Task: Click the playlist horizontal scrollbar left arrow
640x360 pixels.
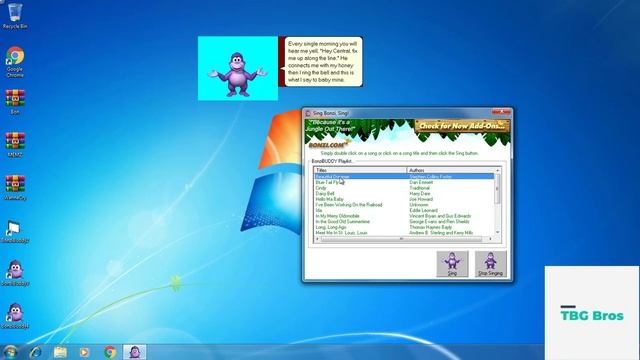Action: [x=317, y=239]
